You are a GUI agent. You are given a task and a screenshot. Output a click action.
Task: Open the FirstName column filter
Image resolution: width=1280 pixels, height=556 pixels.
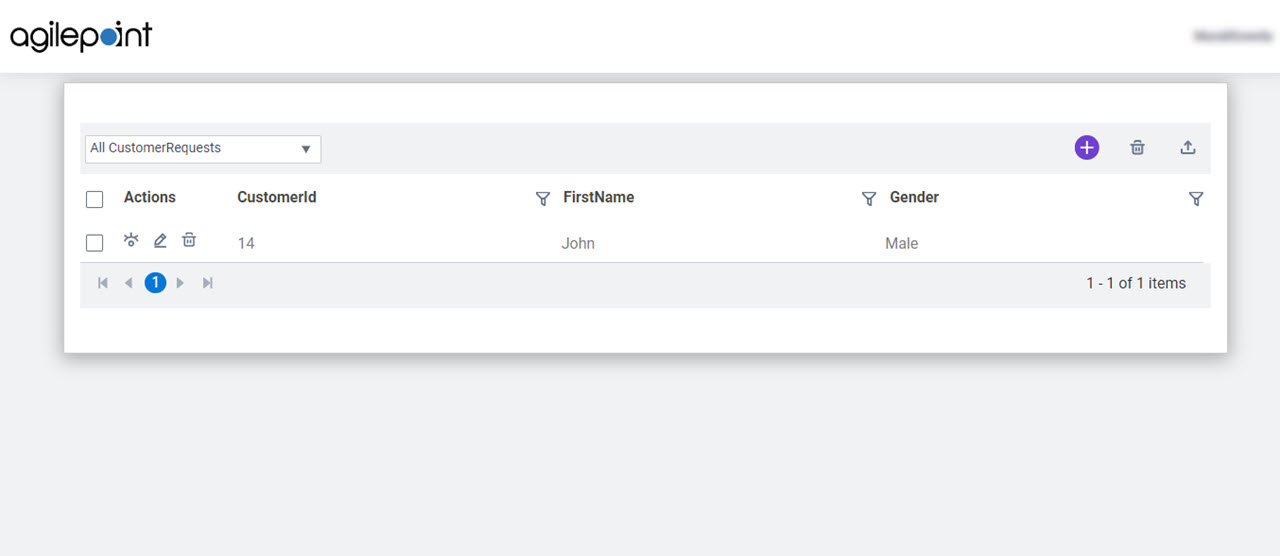pos(869,199)
